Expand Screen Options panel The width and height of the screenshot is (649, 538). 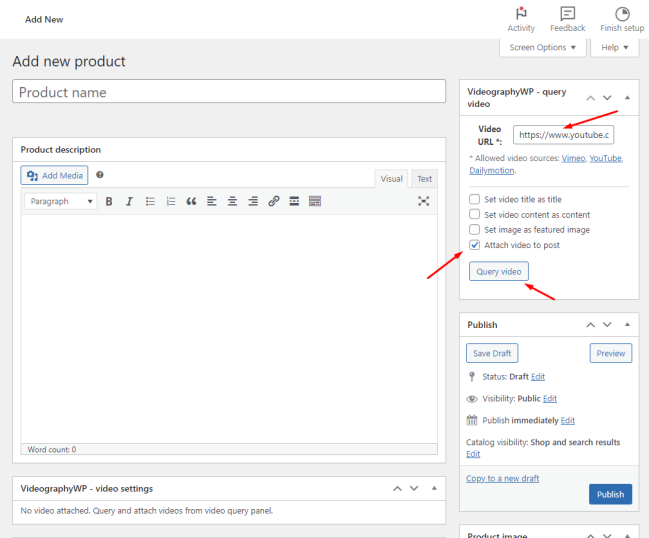pyautogui.click(x=542, y=48)
